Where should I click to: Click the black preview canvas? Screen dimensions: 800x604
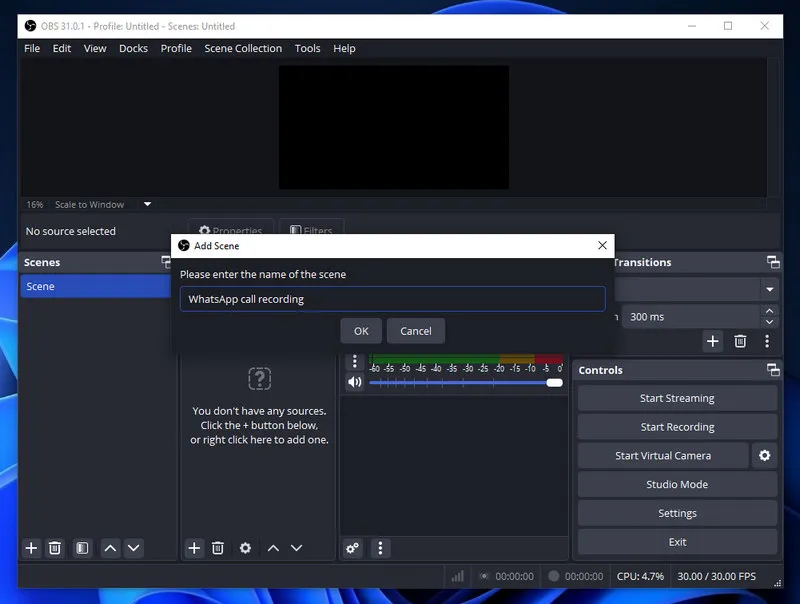pyautogui.click(x=393, y=127)
